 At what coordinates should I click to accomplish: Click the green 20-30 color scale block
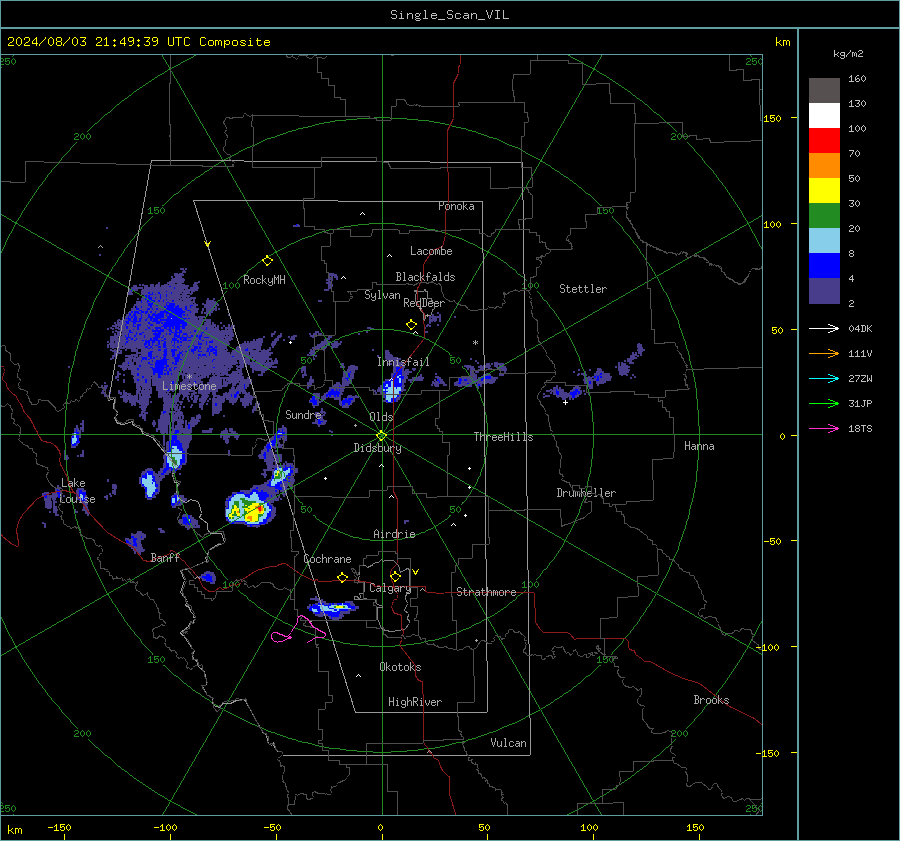point(824,216)
